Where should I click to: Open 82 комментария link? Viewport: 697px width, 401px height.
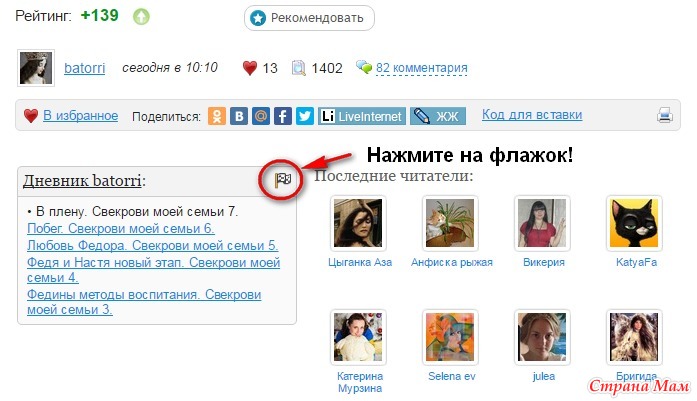click(421, 68)
